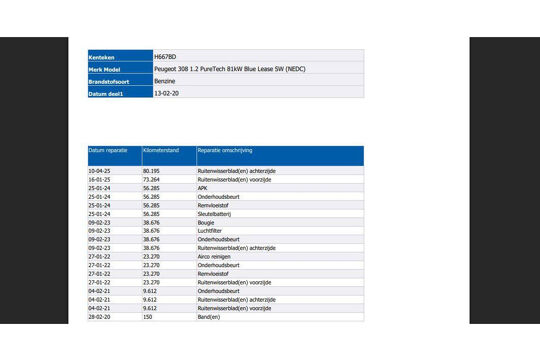Click the Peugeot 308 model description
The height and width of the screenshot is (360, 540).
(x=230, y=69)
